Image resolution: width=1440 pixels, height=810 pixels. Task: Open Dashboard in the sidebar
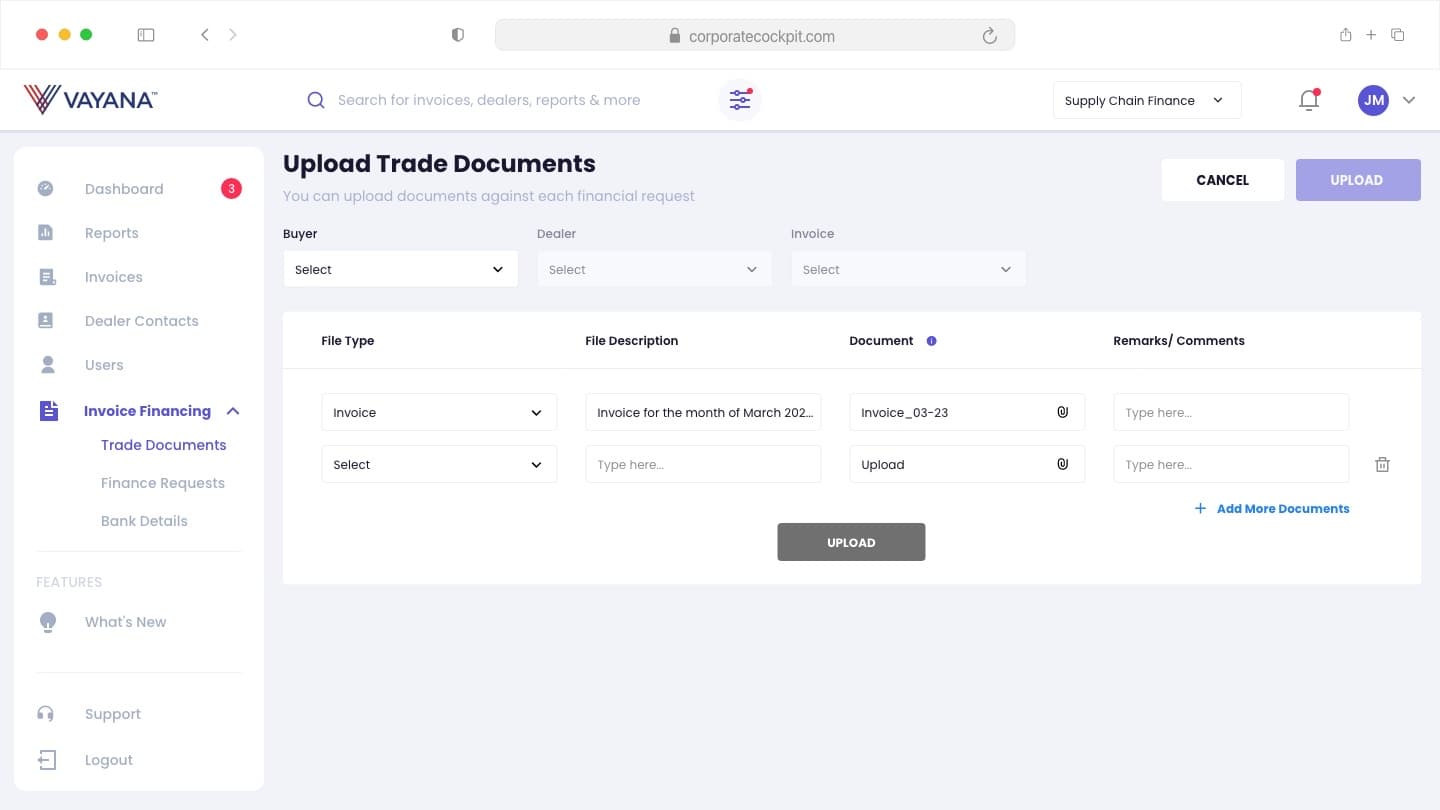point(124,189)
